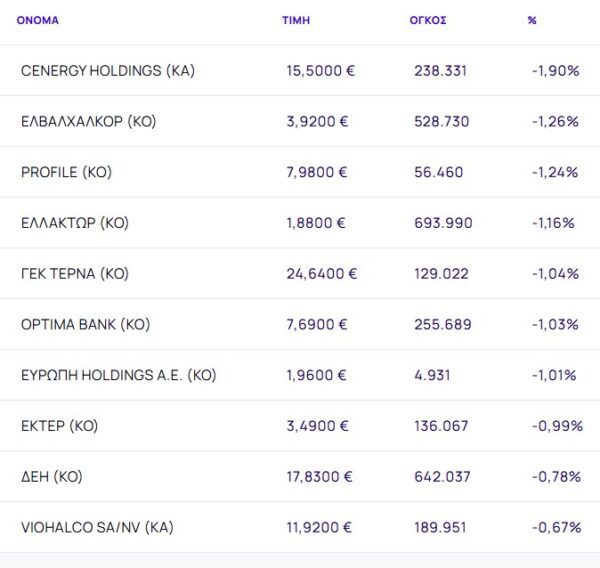Click the ΟΓΚΟΣ column header
The width and height of the screenshot is (600, 568).
coord(428,20)
